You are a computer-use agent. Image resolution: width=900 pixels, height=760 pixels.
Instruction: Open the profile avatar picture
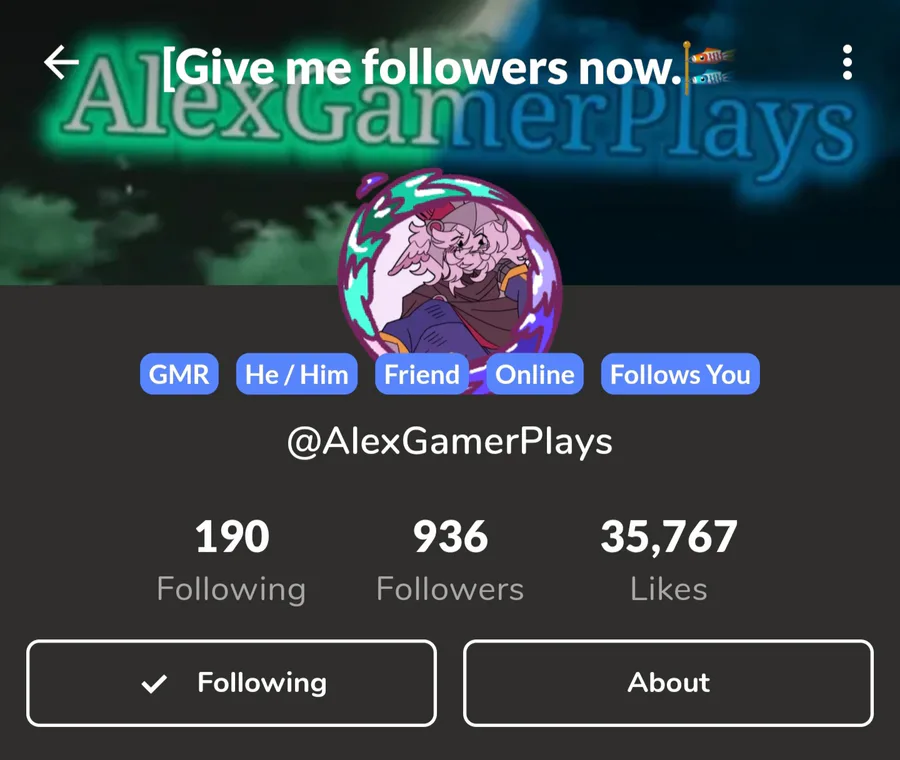(450, 270)
